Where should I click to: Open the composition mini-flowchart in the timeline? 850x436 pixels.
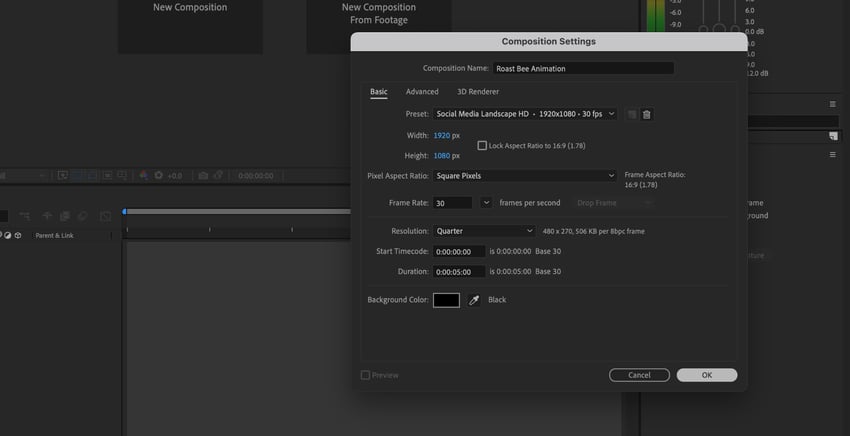[25, 216]
